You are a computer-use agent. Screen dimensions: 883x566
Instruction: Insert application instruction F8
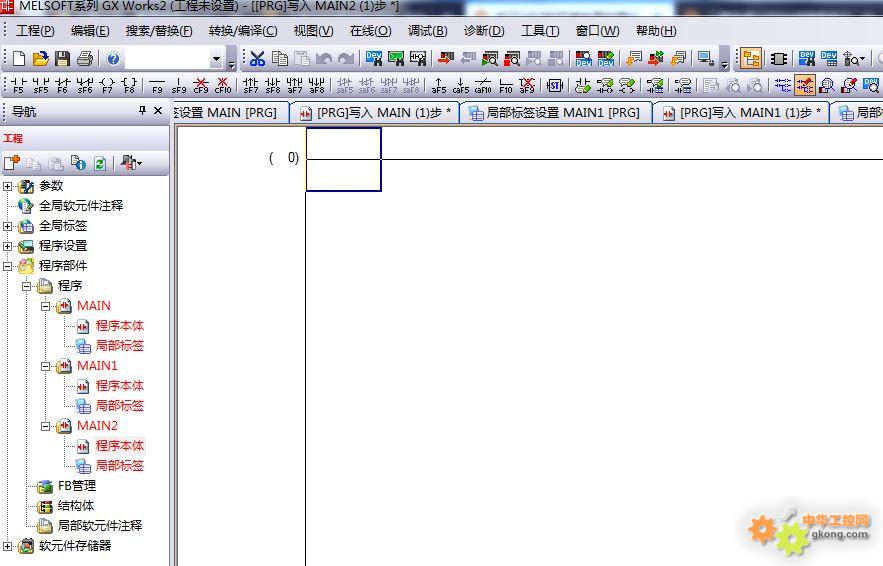coord(129,85)
